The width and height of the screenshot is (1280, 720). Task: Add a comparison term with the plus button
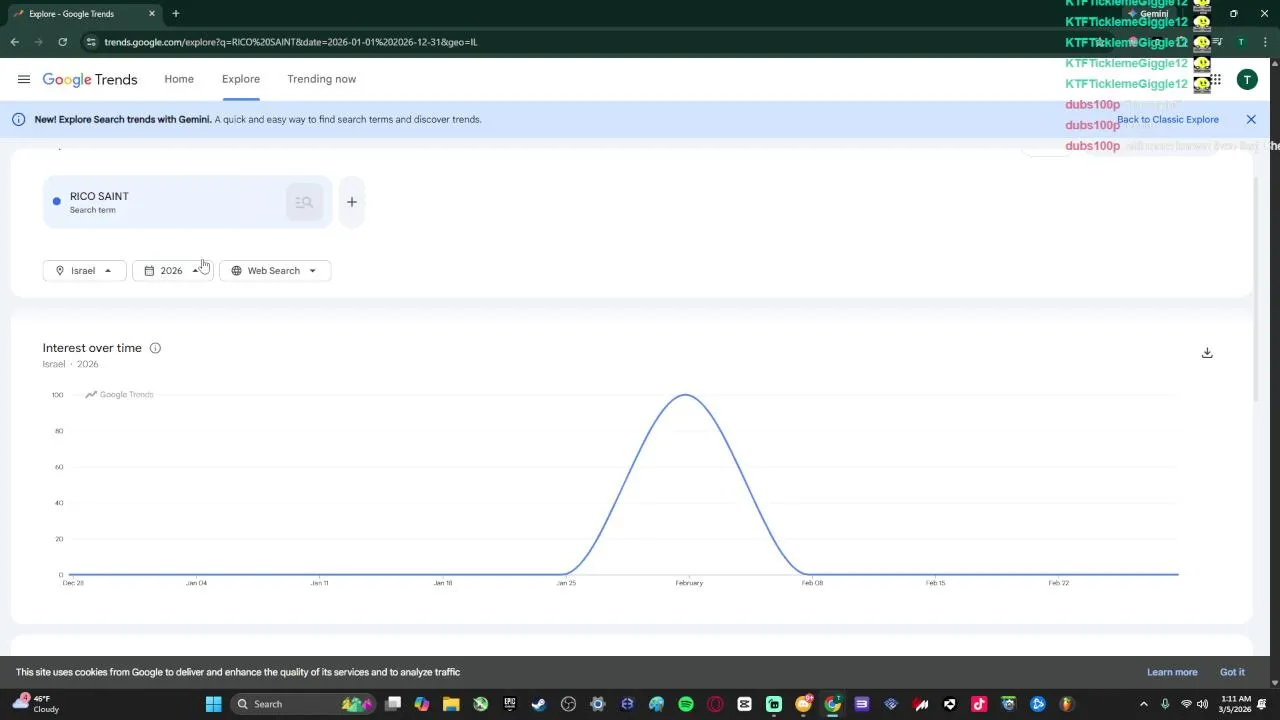(x=352, y=202)
